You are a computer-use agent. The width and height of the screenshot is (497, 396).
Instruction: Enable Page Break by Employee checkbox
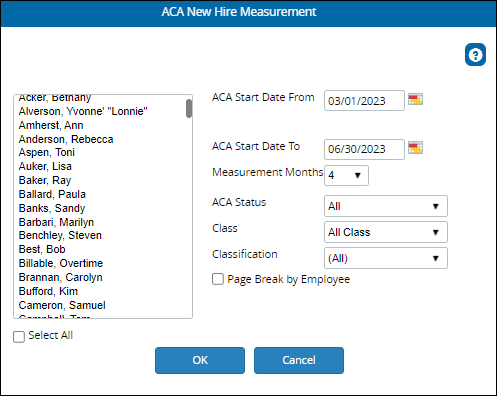[218, 279]
